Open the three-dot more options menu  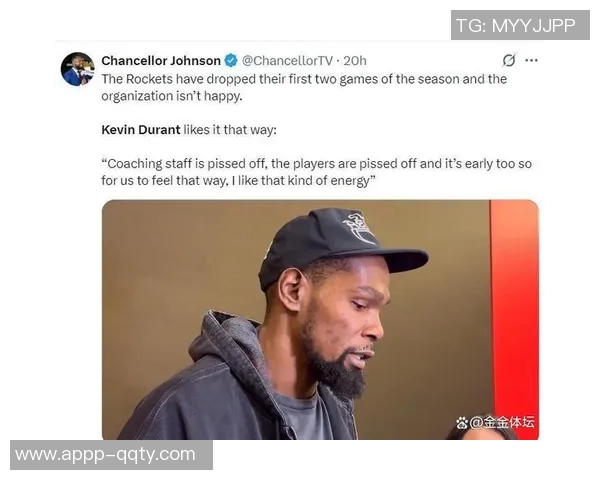point(531,60)
